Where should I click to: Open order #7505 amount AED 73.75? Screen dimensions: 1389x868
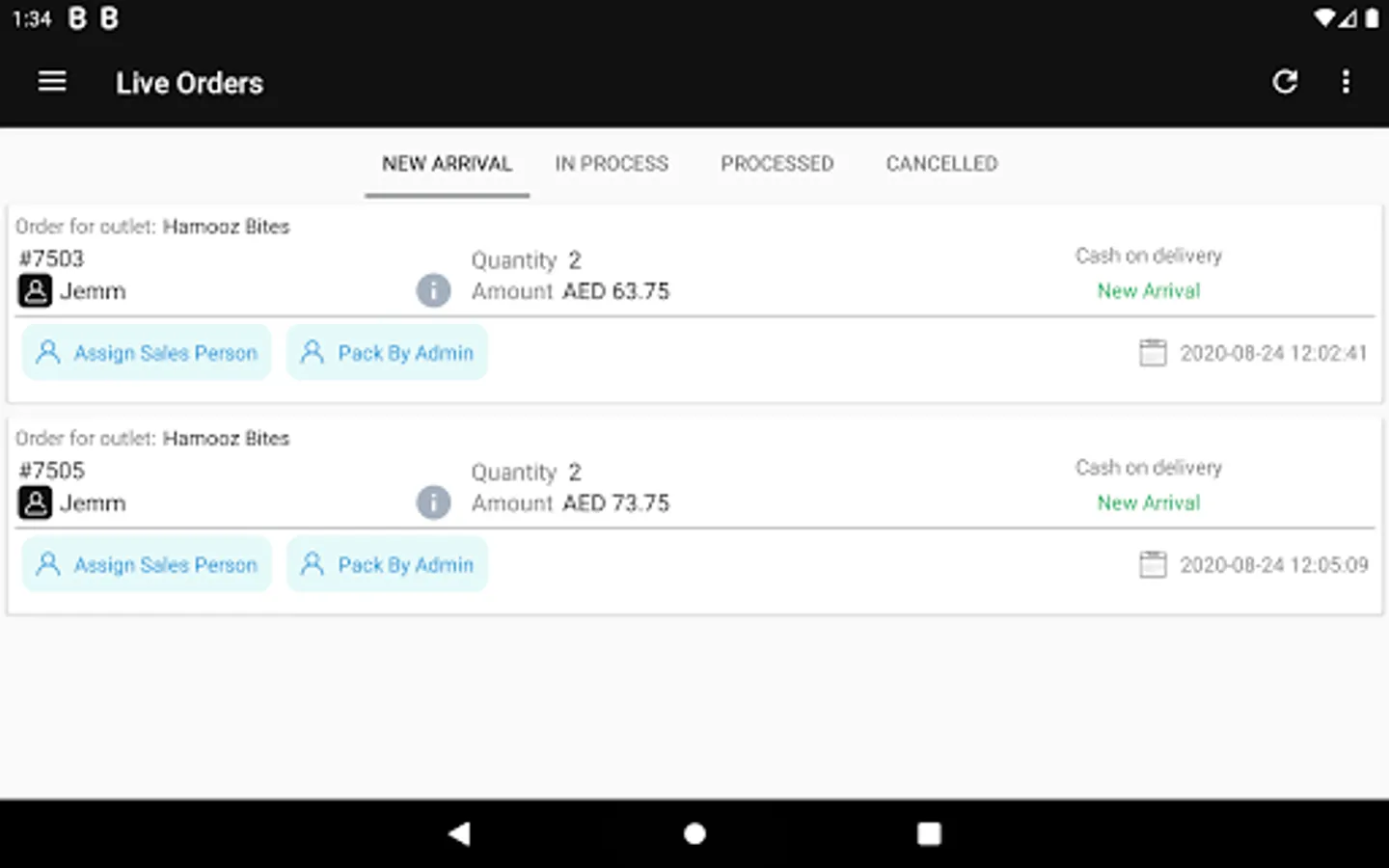pyautogui.click(x=615, y=503)
